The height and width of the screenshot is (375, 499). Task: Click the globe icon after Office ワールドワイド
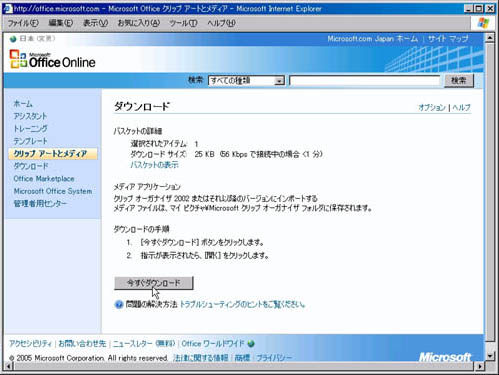point(251,343)
